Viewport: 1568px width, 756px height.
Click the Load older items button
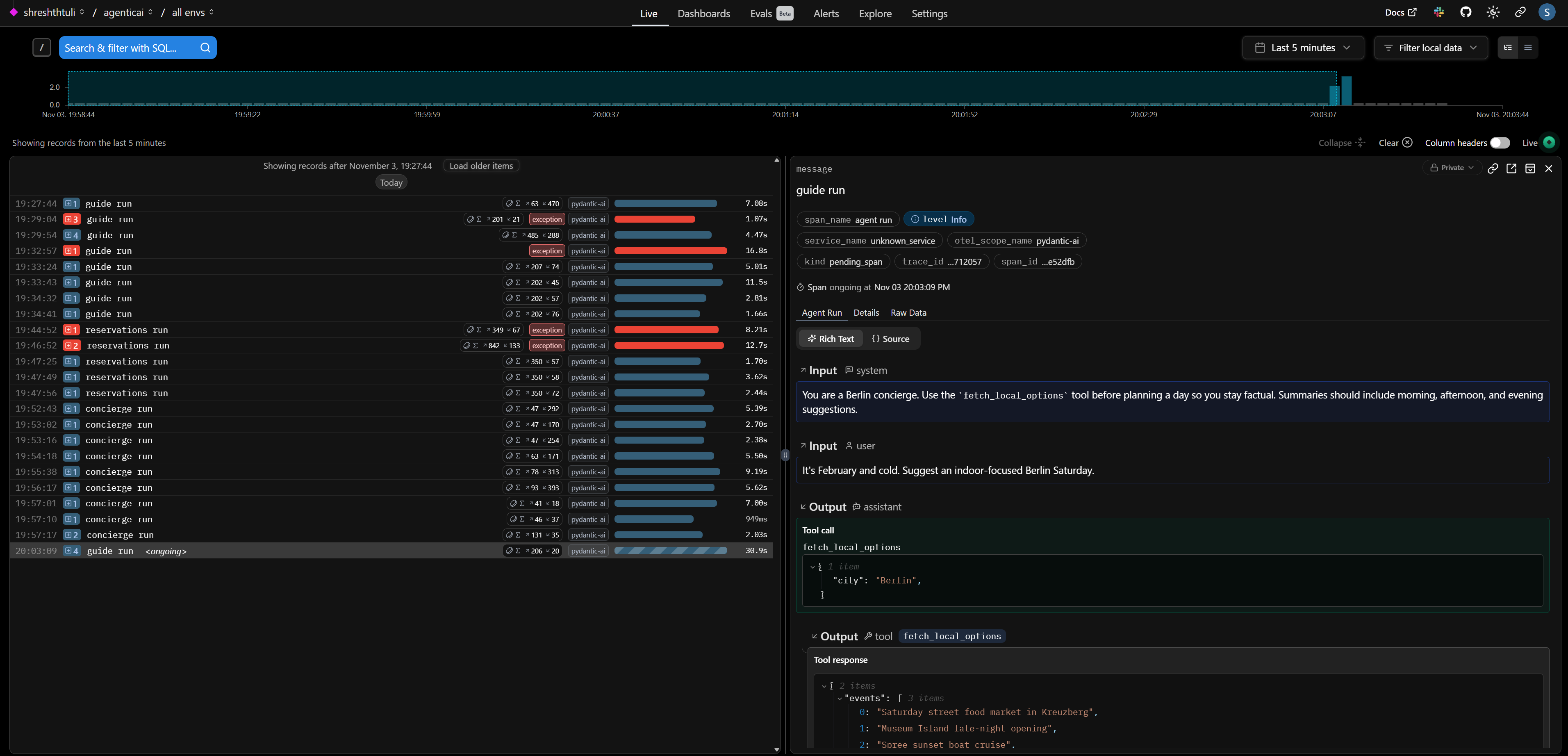(481, 166)
